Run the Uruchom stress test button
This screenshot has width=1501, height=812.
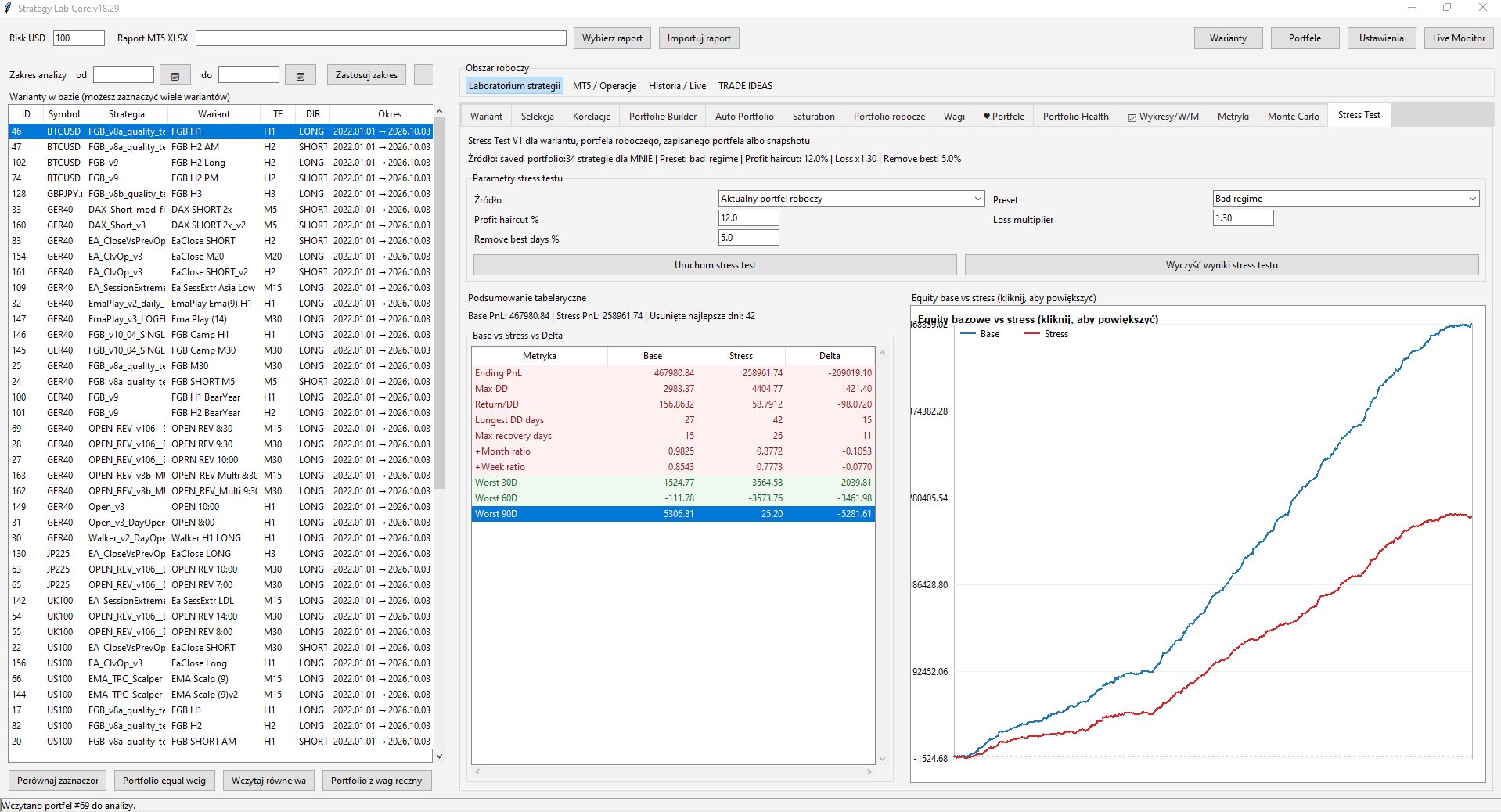click(x=715, y=265)
